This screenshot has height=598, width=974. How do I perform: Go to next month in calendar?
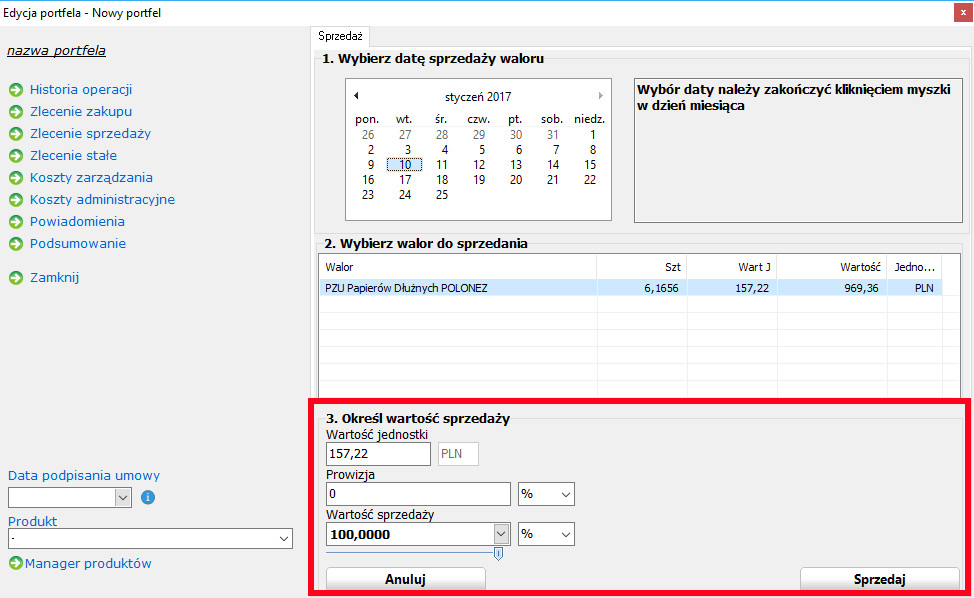(600, 96)
